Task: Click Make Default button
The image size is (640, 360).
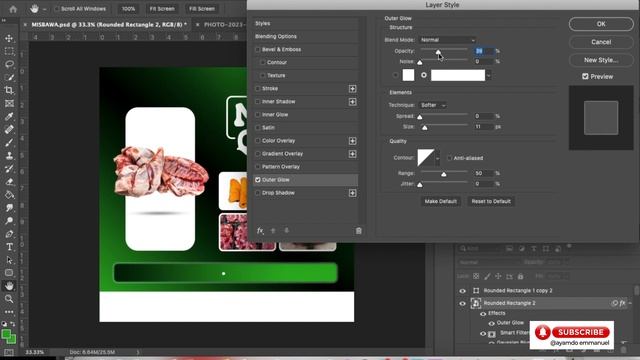Action: (x=440, y=201)
